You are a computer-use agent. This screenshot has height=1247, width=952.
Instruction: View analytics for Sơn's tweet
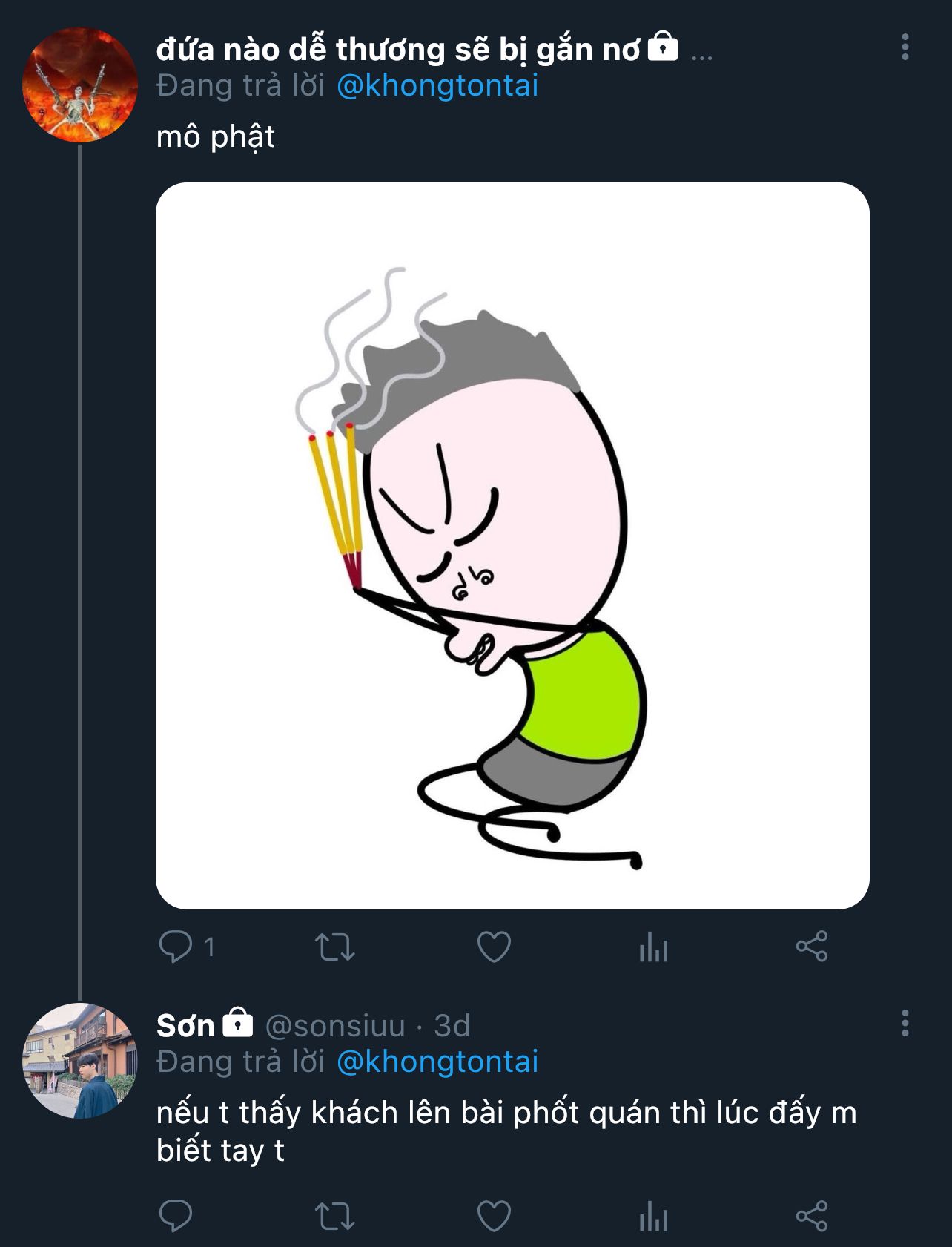tap(653, 1217)
